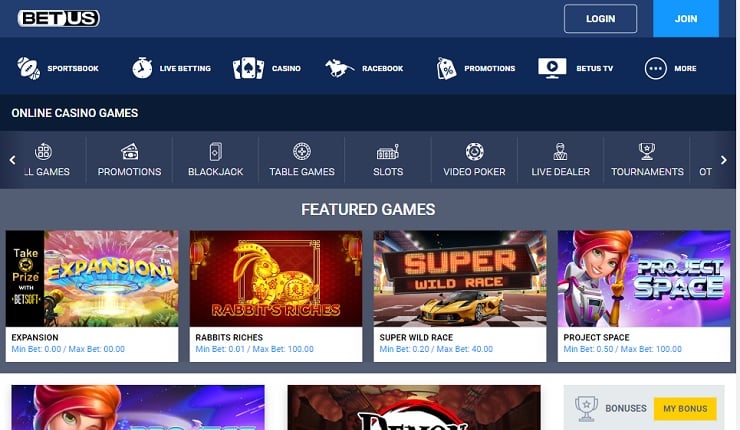740x430 pixels.
Task: Open the Casino menu label
Action: click(286, 68)
